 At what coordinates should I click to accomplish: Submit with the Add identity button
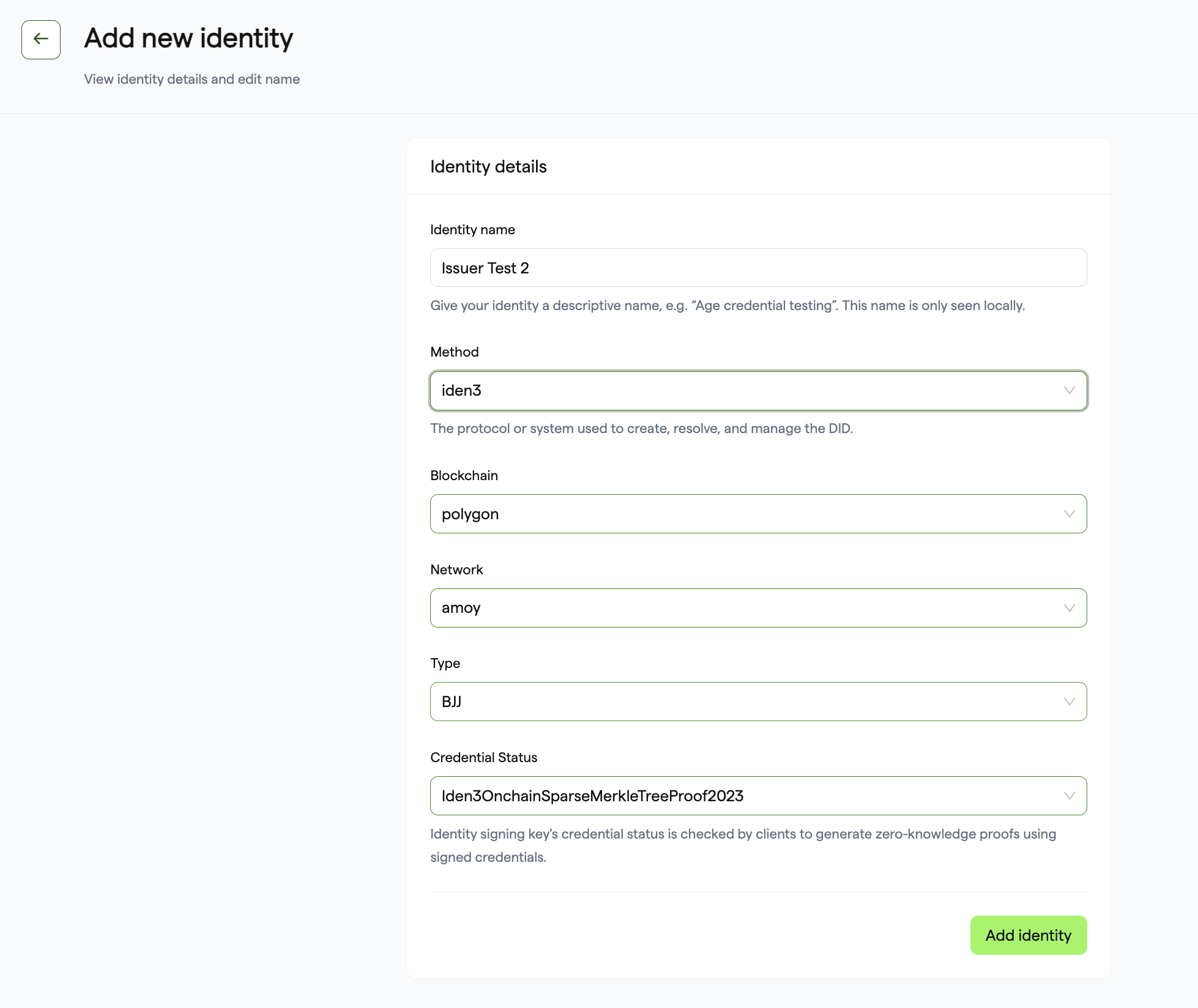click(1028, 935)
